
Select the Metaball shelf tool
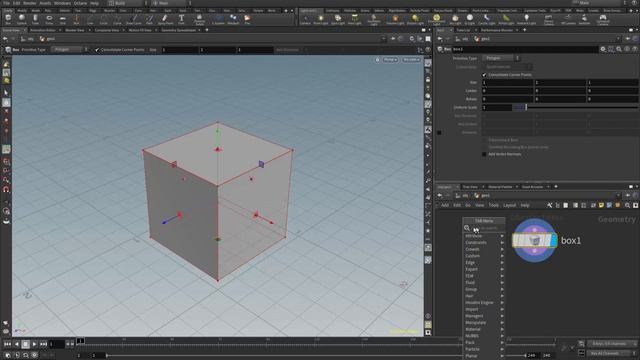click(233, 19)
